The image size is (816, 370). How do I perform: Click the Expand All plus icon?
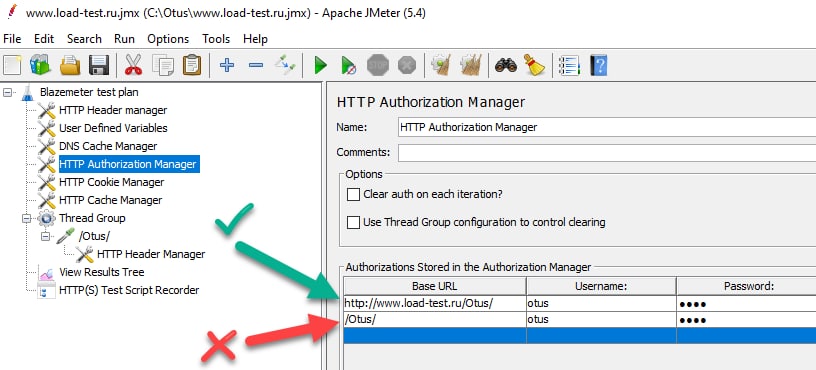pos(227,66)
